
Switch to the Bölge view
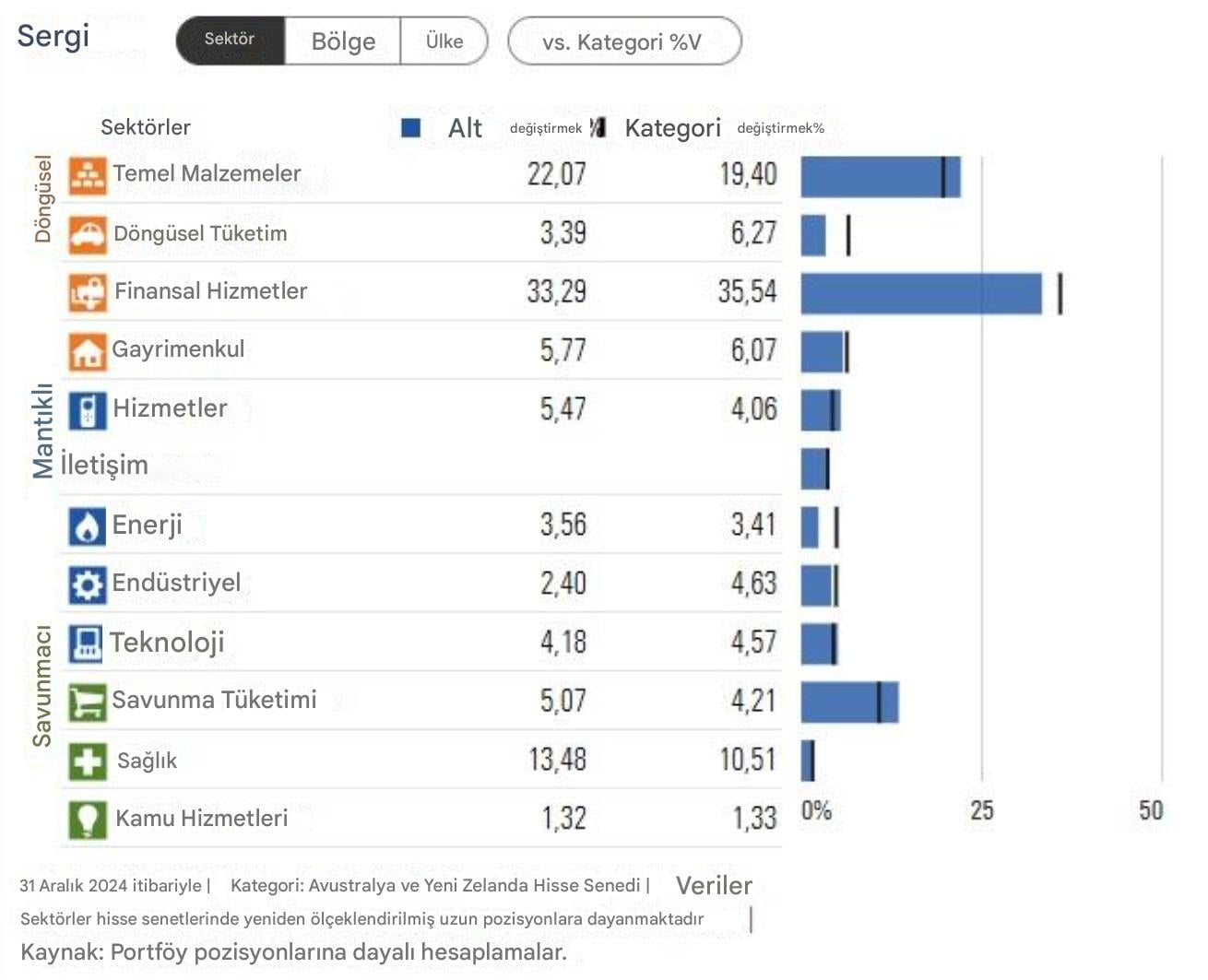click(x=343, y=41)
